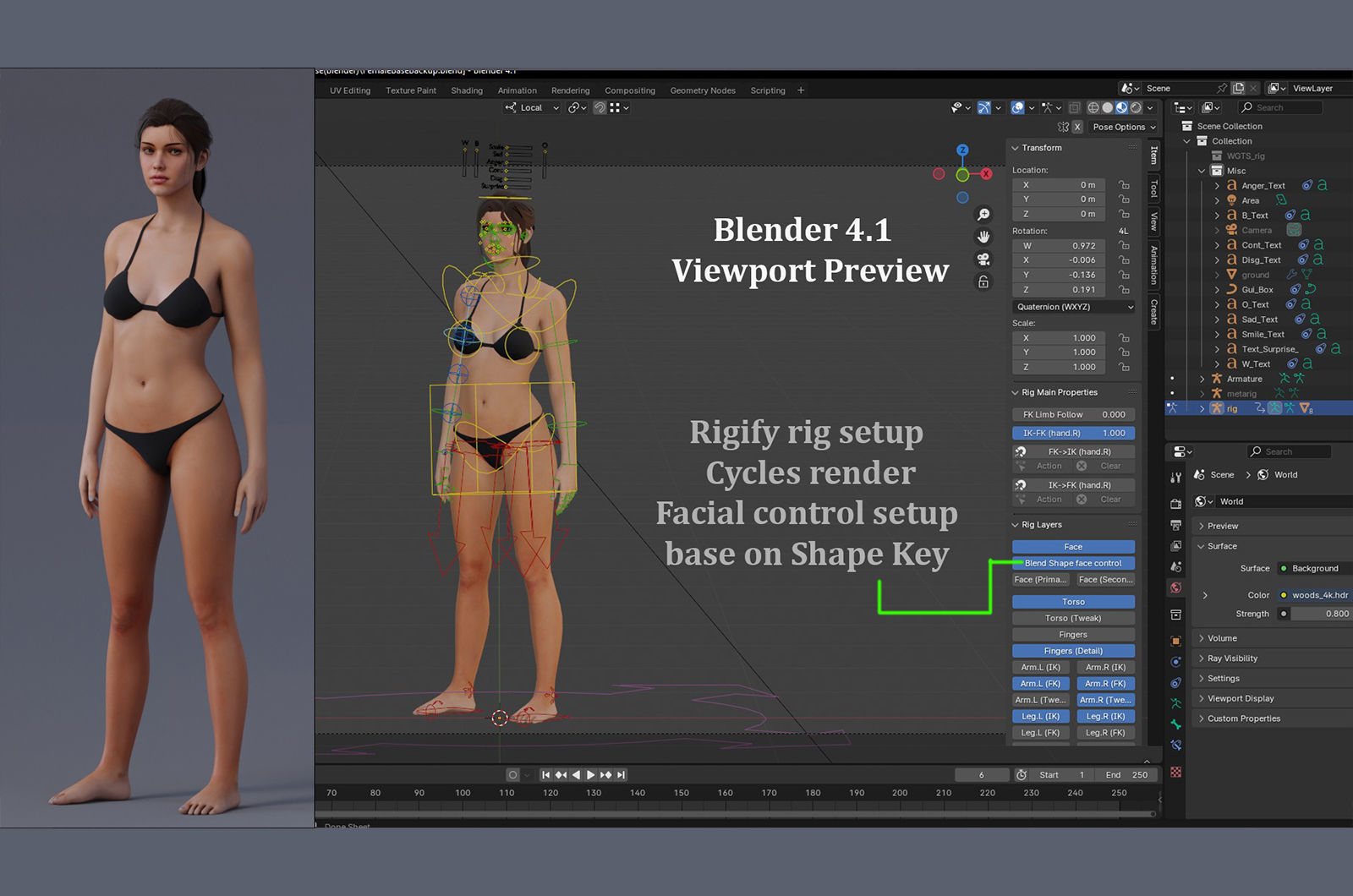Image resolution: width=1353 pixels, height=896 pixels.
Task: Expand the Ray Visibility panel
Action: click(x=1202, y=658)
